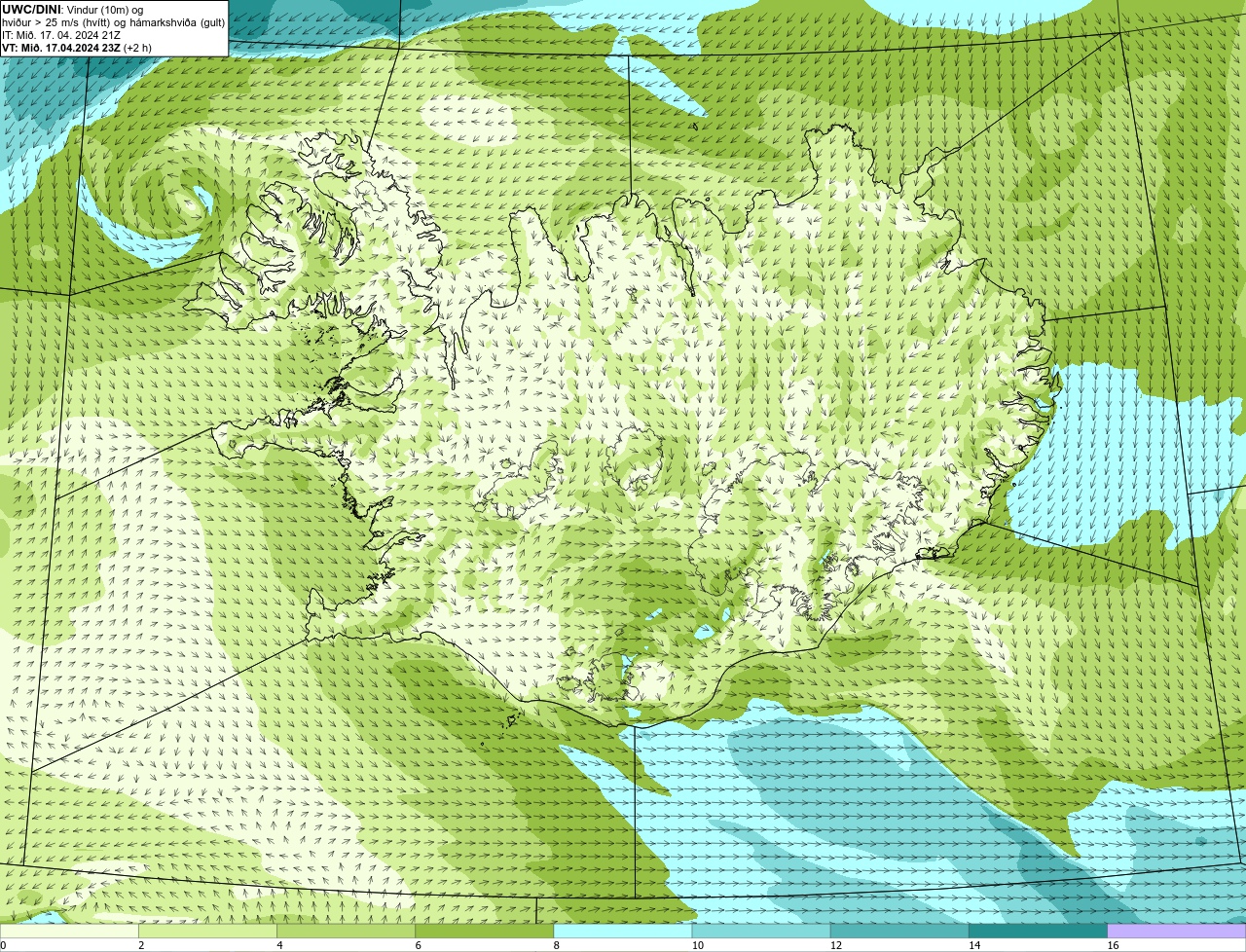The image size is (1246, 952).
Task: Click the legend scale label '8'
Action: pyautogui.click(x=556, y=945)
